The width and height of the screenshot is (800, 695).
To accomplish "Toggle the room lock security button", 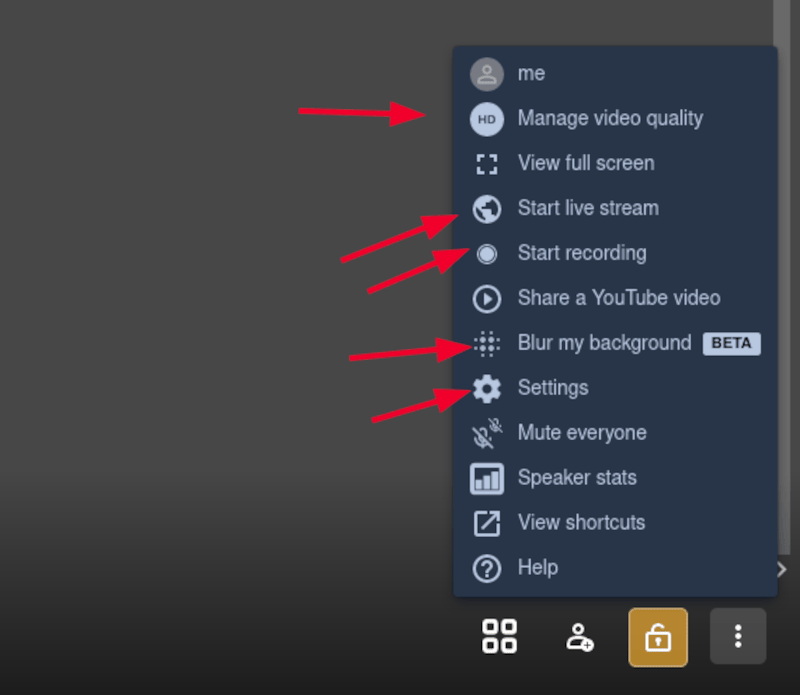I will (x=658, y=637).
